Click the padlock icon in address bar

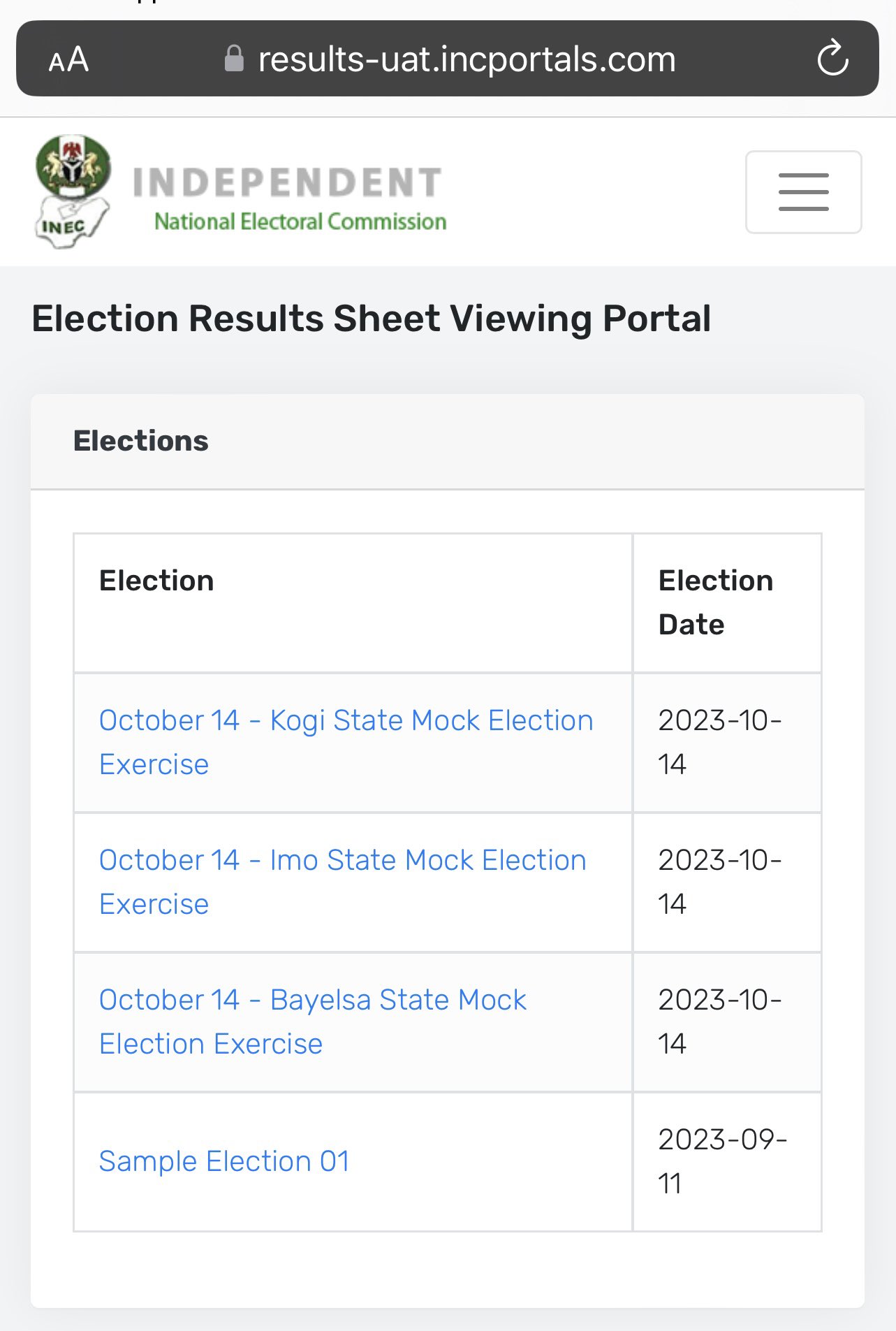pyautogui.click(x=234, y=59)
